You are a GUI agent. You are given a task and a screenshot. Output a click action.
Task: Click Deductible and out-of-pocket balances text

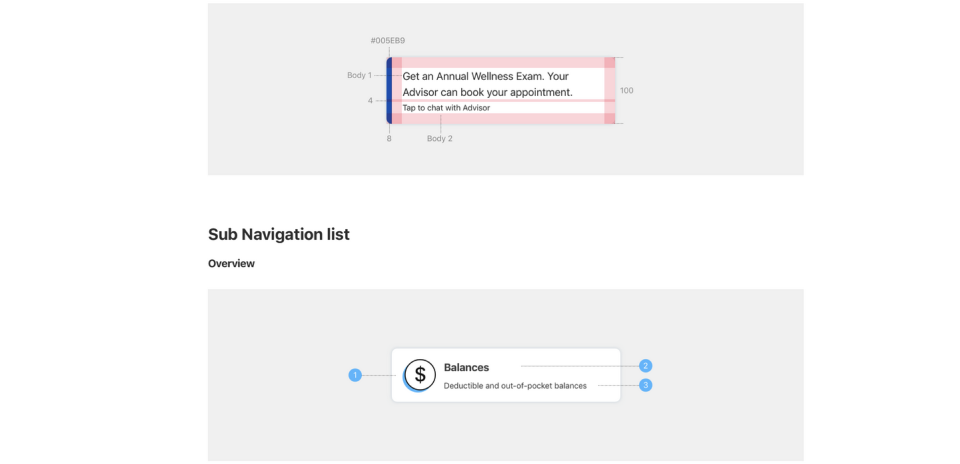tap(515, 386)
